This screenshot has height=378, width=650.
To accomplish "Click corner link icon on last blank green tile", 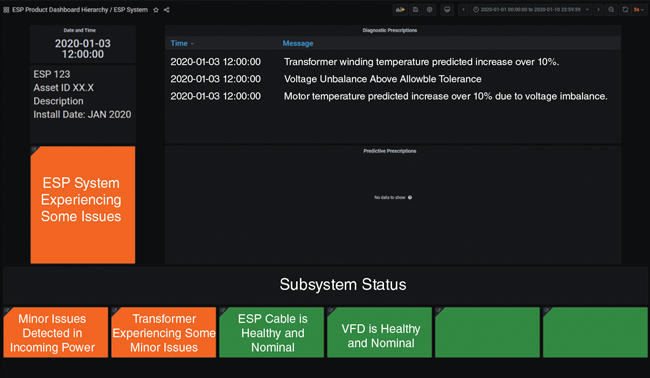I will click(547, 310).
